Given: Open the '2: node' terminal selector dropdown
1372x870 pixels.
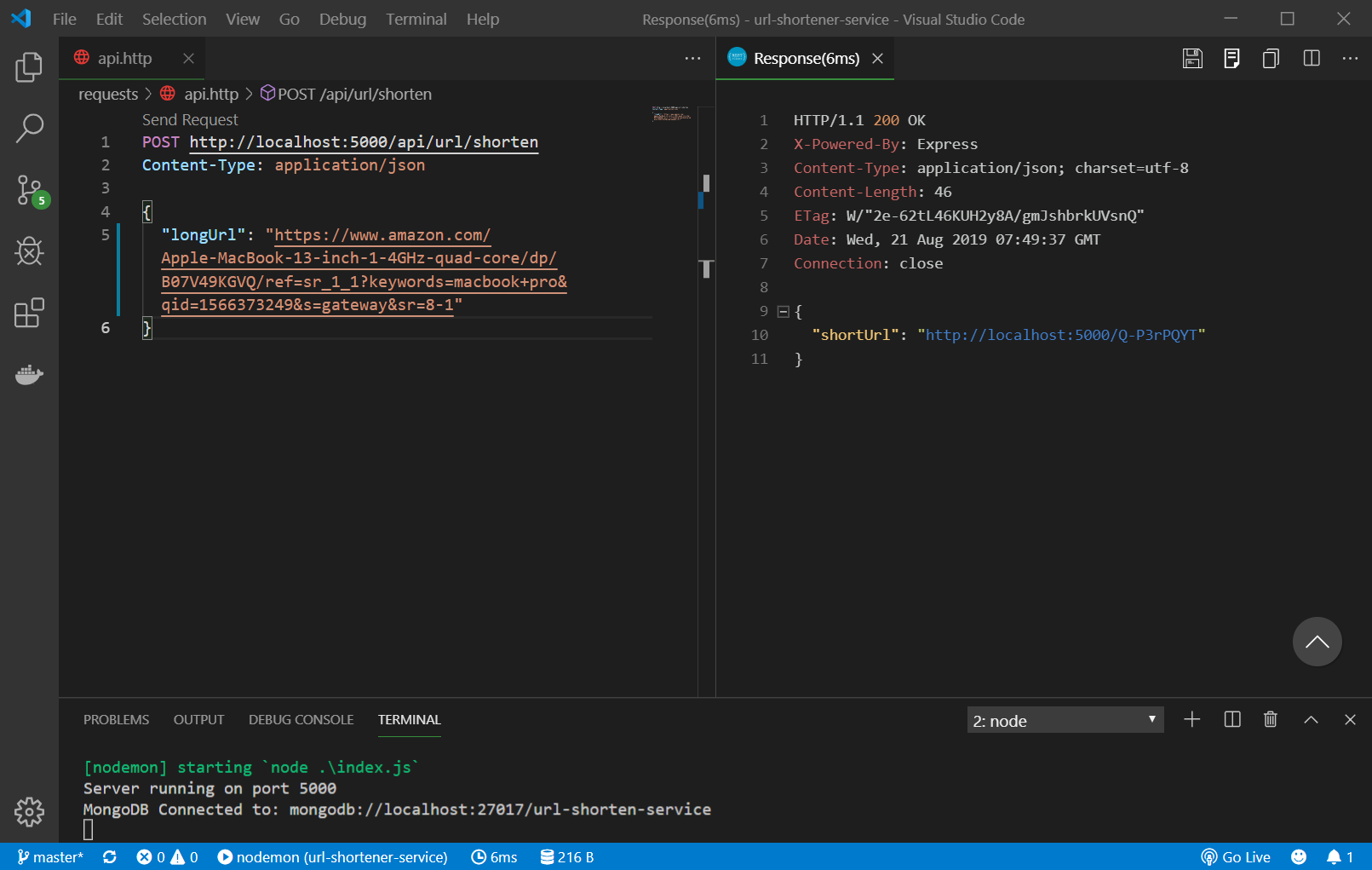Looking at the screenshot, I should pyautogui.click(x=1065, y=720).
